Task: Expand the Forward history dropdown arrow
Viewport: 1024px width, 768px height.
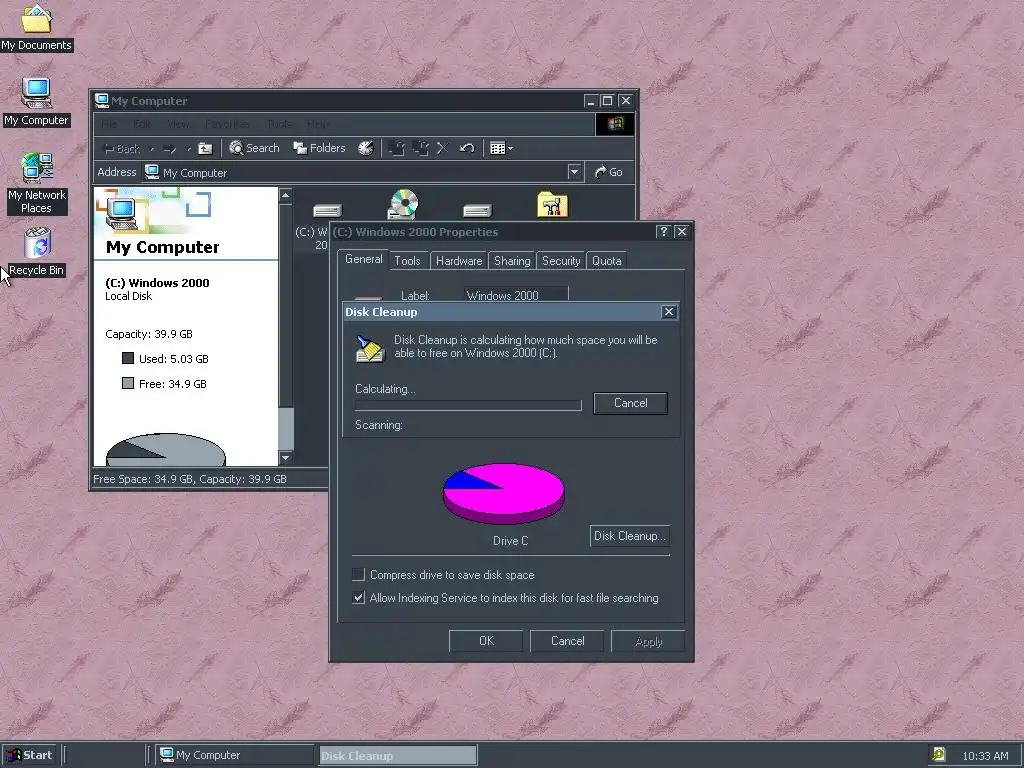Action: (x=187, y=150)
